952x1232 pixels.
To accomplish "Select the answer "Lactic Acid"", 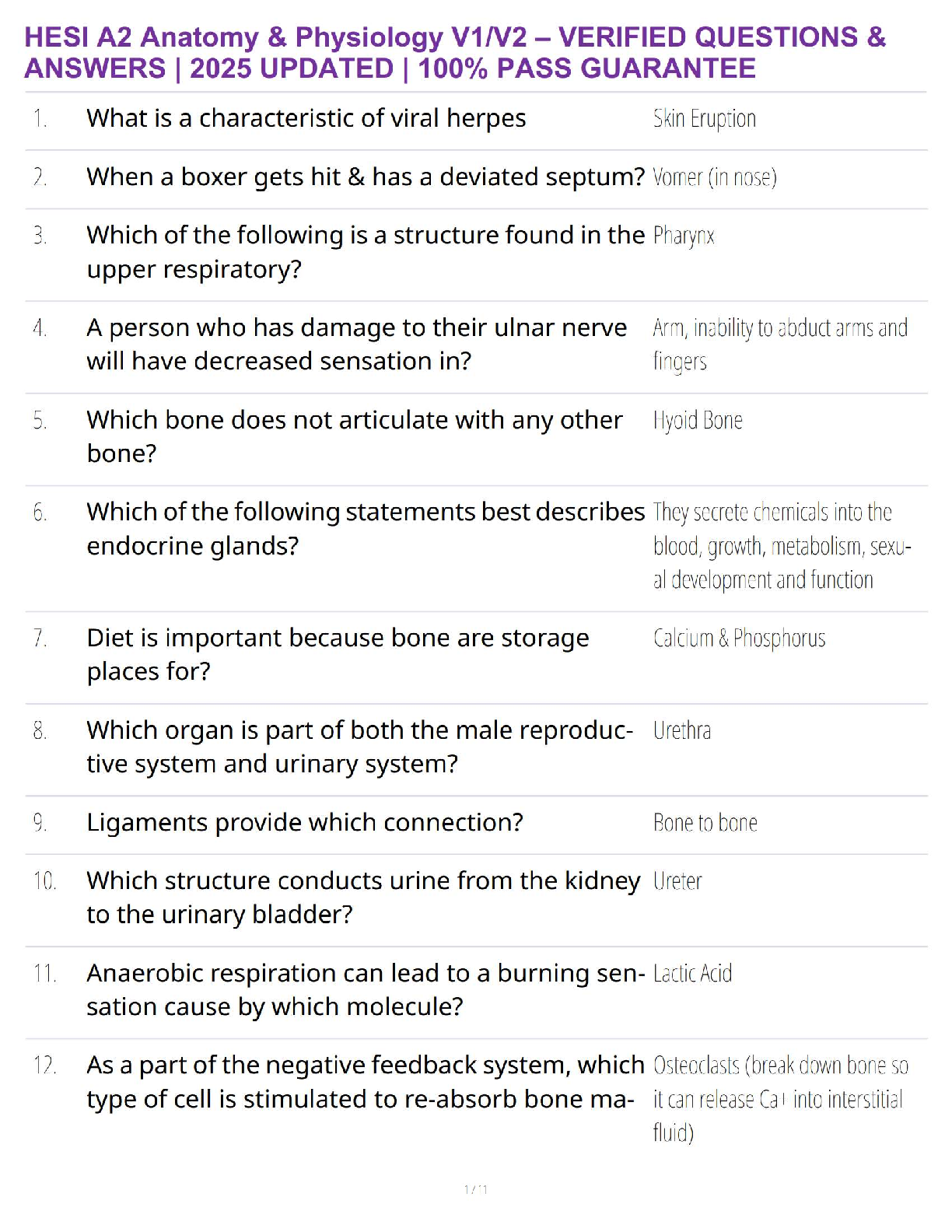I will tap(692, 974).
